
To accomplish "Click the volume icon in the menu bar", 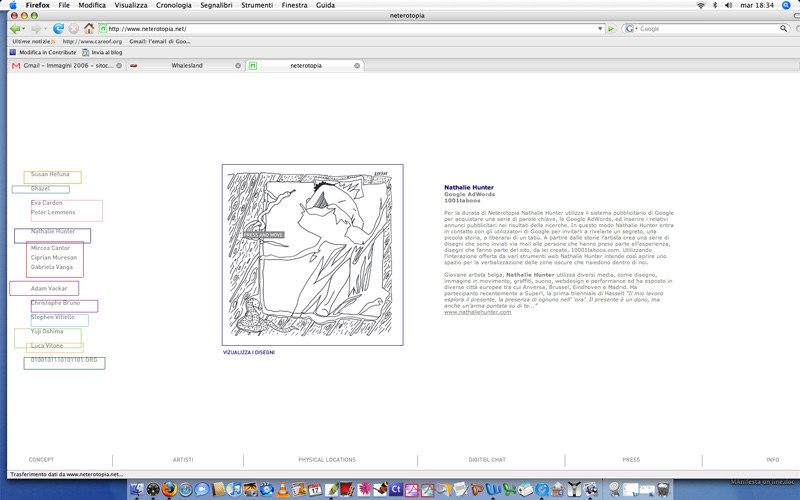I will coord(728,5).
